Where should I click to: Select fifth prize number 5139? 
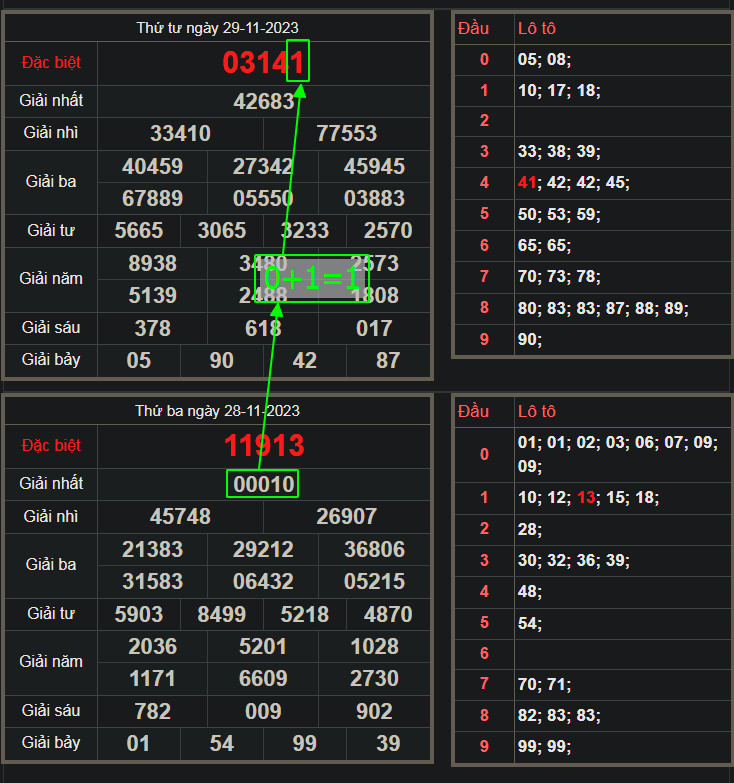coord(152,295)
